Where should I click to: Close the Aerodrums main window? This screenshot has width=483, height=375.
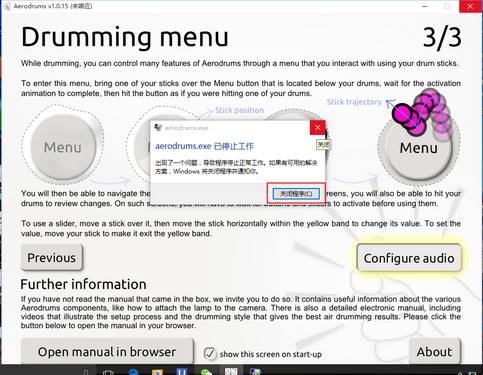[x=470, y=6]
